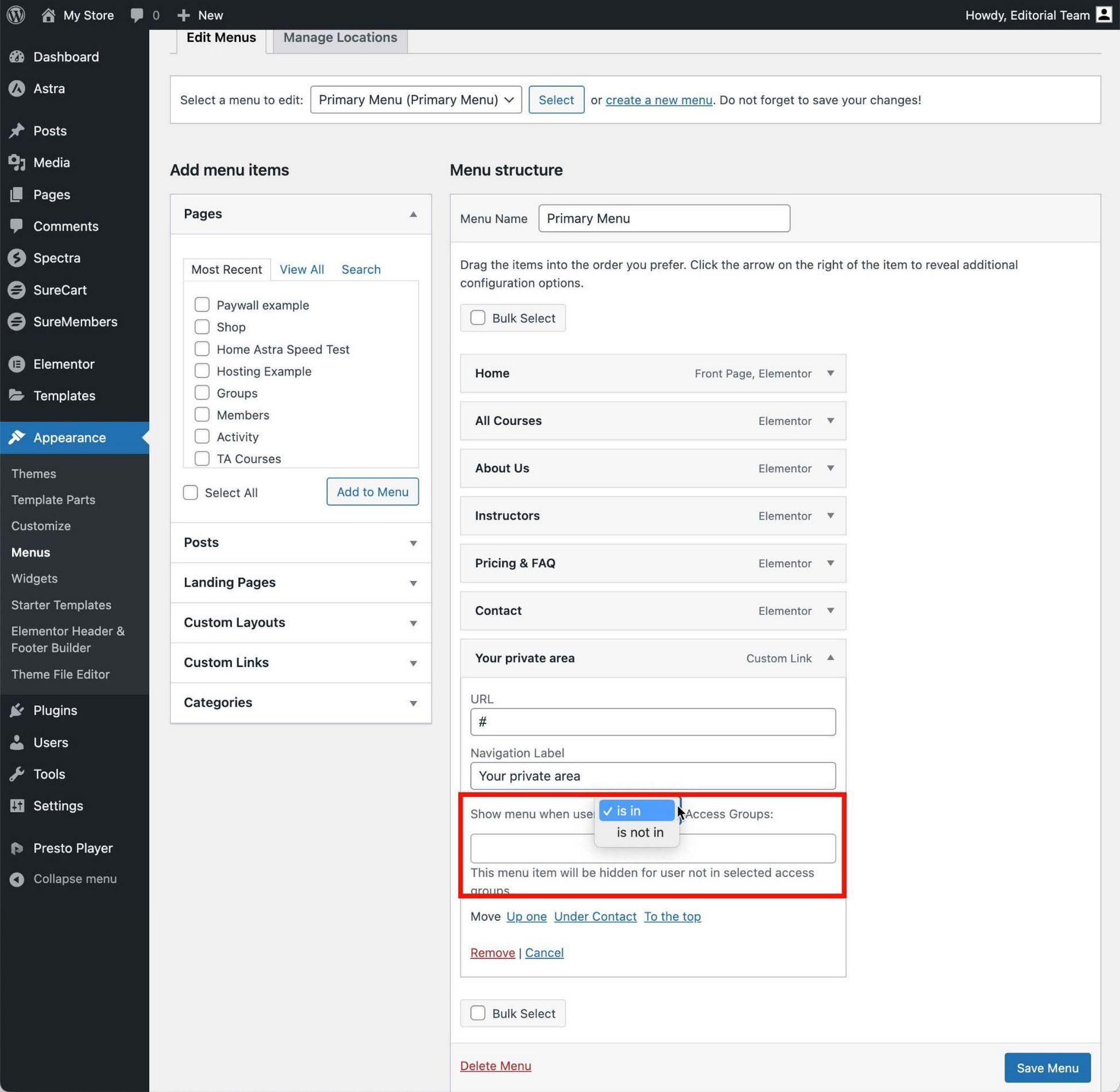
Task: Open Presto Player via its sidebar icon
Action: (x=17, y=848)
